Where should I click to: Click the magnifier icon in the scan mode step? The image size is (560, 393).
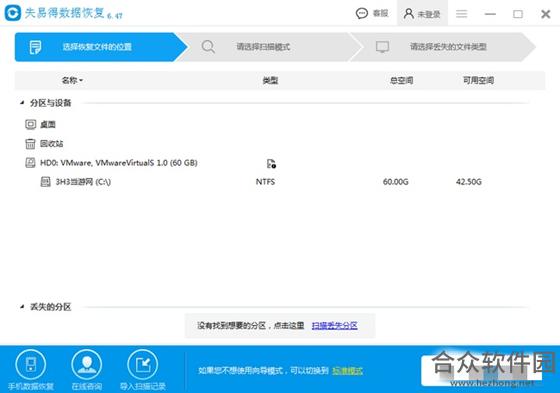pyautogui.click(x=208, y=47)
